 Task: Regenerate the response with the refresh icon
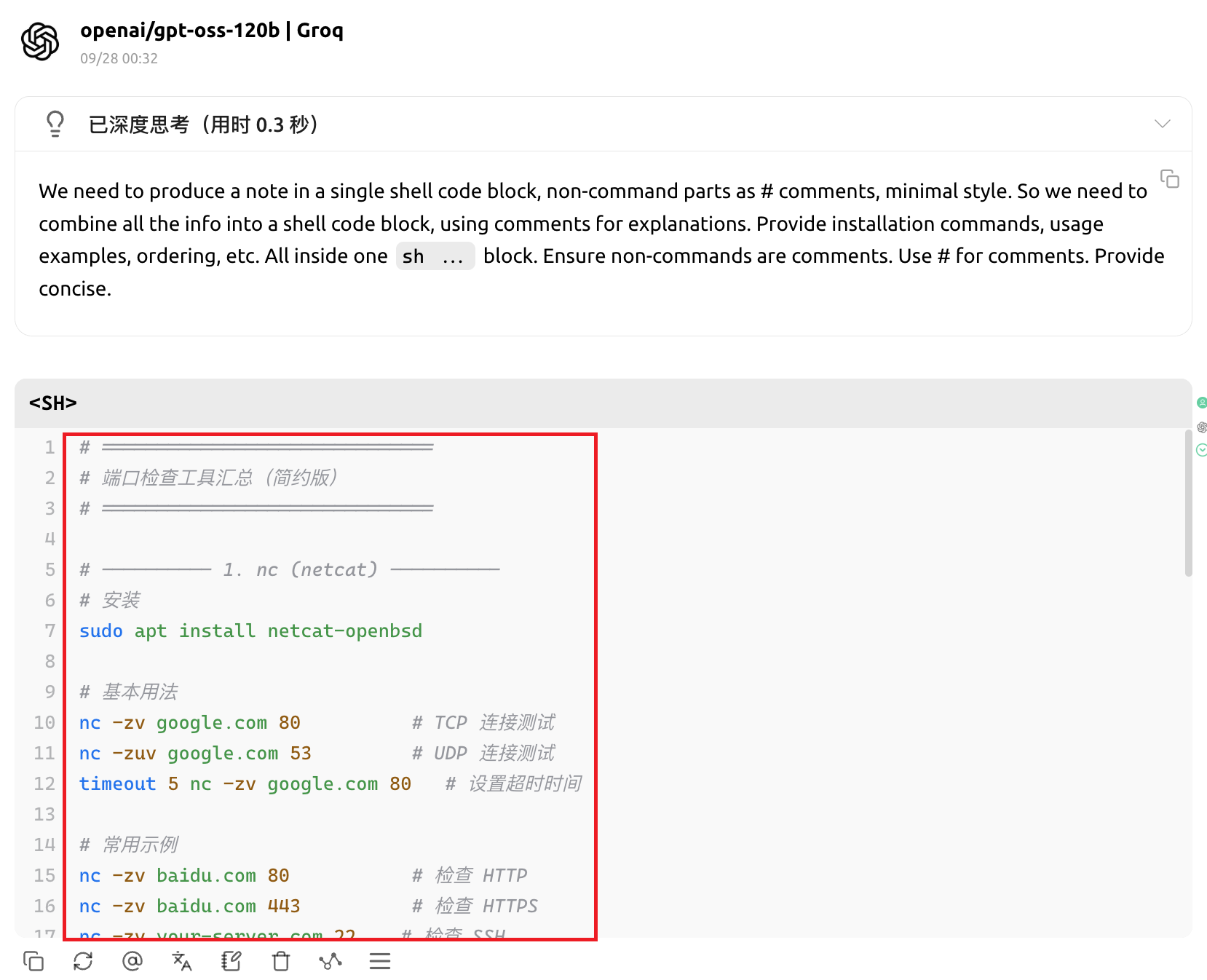tap(83, 961)
